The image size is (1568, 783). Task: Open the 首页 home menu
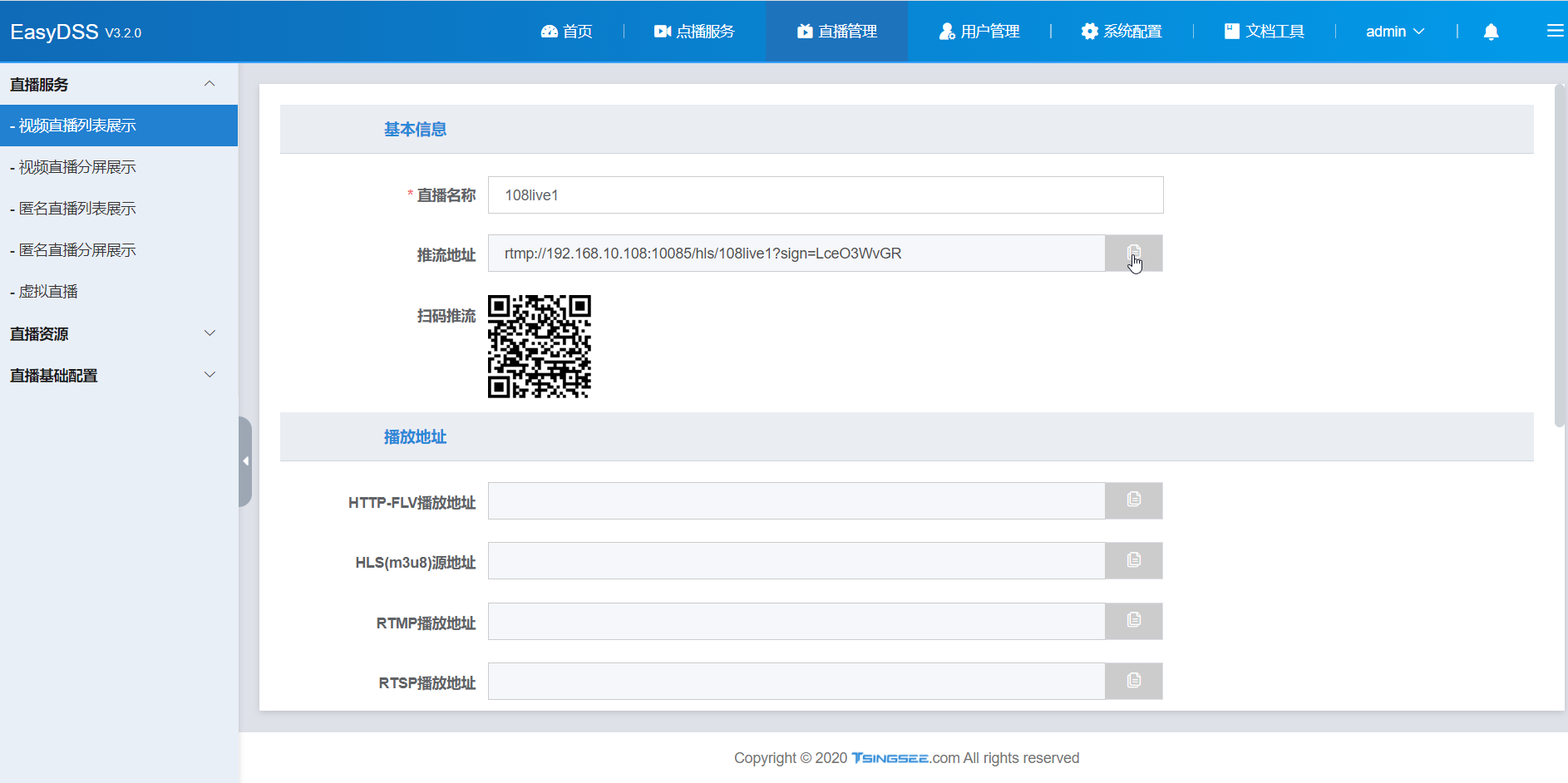(567, 32)
